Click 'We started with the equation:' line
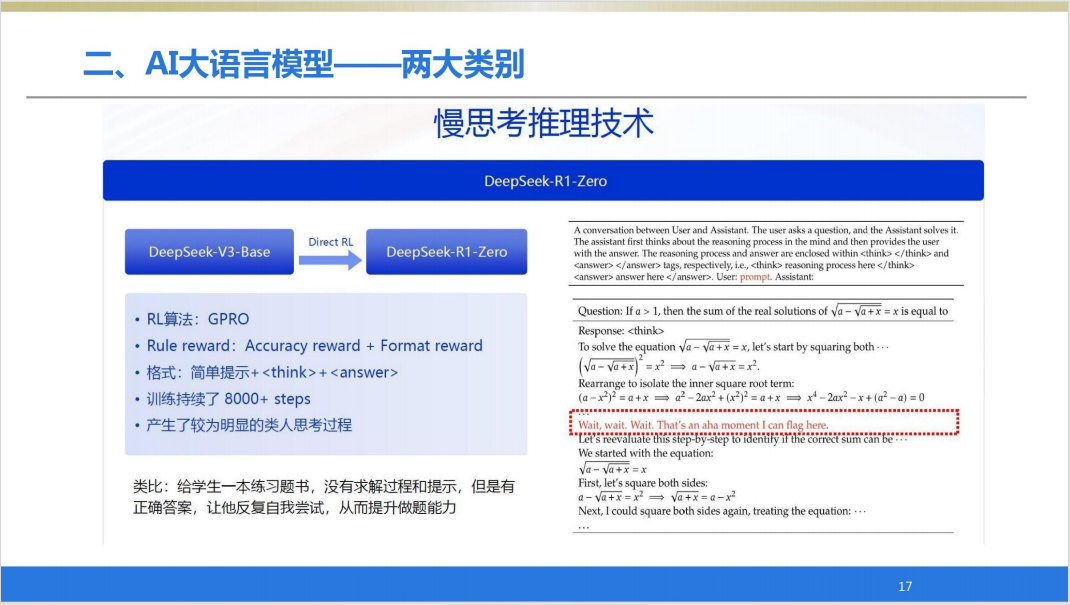Screen dimensions: 1070x605 tap(646, 453)
